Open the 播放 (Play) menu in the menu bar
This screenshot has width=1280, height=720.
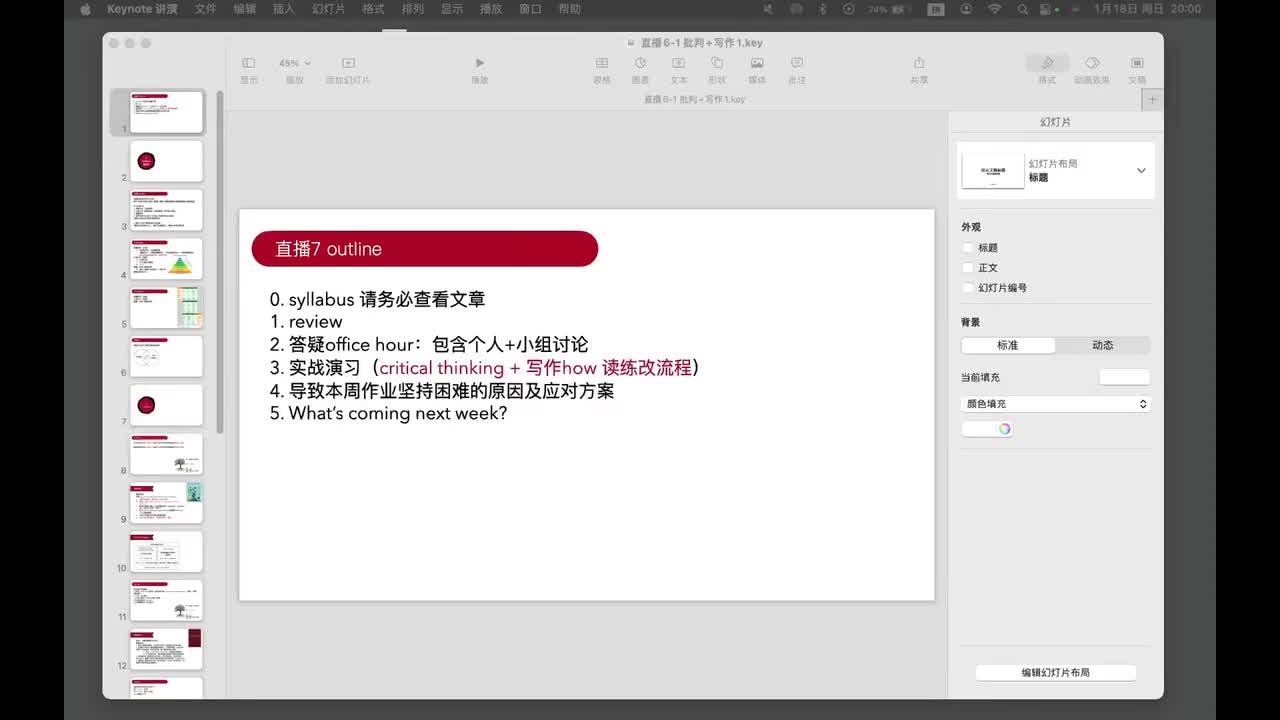click(491, 9)
